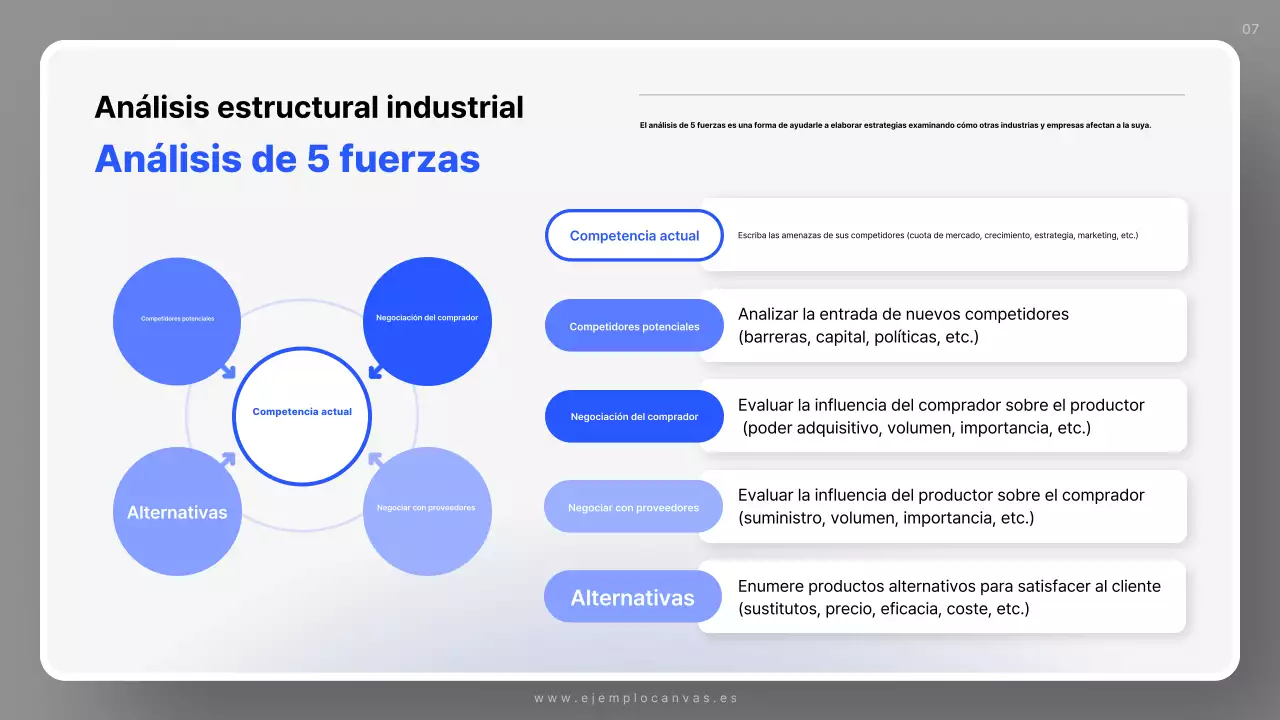Select the Análisis de 5 fuerzas title
The height and width of the screenshot is (720, 1280).
tap(288, 158)
